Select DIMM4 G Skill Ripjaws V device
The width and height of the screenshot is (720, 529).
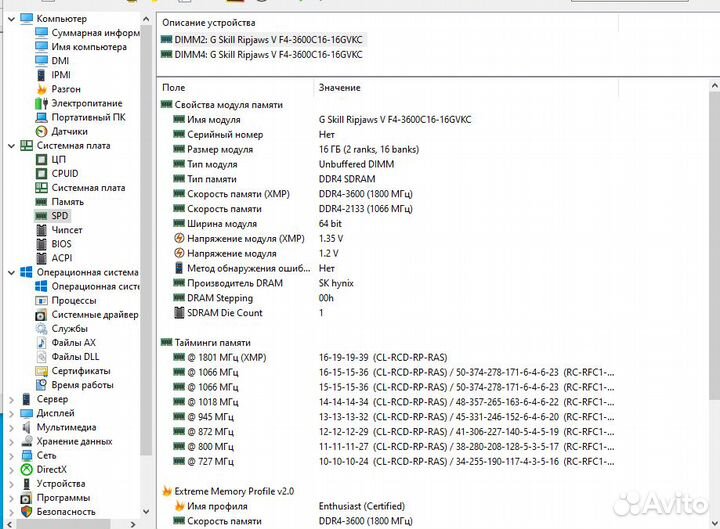pyautogui.click(x=262, y=55)
